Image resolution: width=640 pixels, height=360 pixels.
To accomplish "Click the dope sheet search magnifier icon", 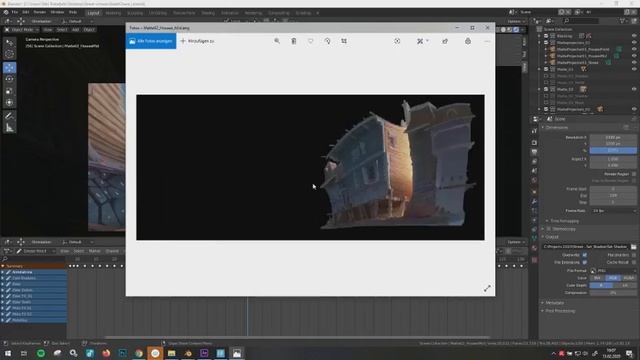I will [x=5, y=259].
